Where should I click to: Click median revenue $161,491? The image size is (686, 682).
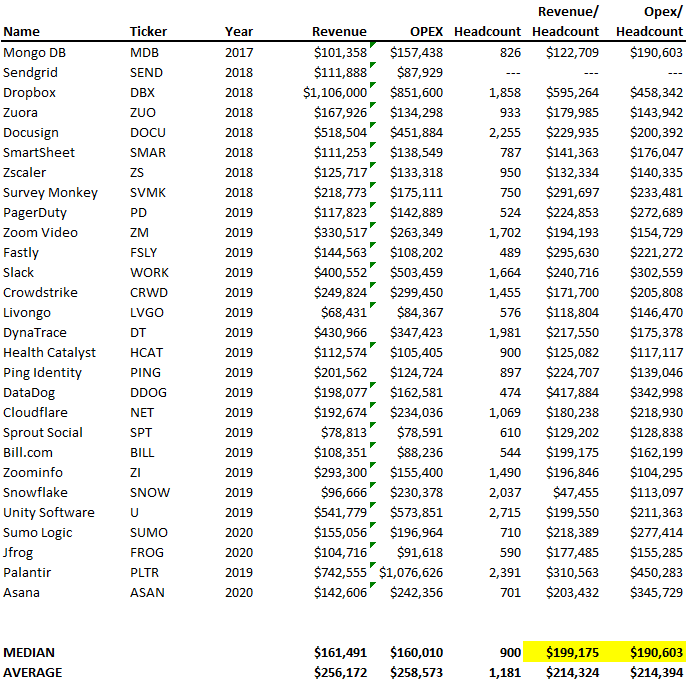(340, 653)
